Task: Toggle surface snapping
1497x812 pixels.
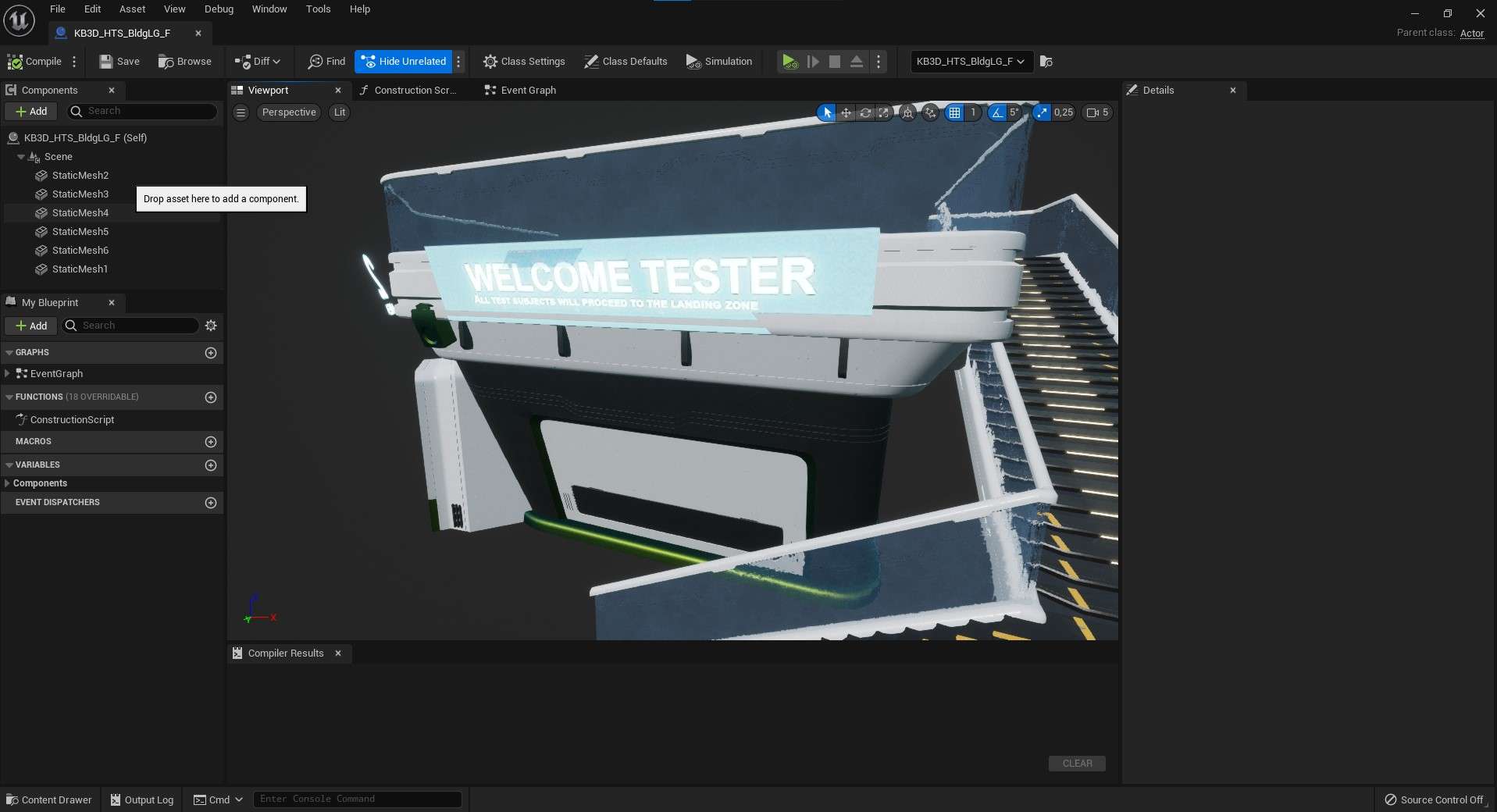Action: point(930,112)
